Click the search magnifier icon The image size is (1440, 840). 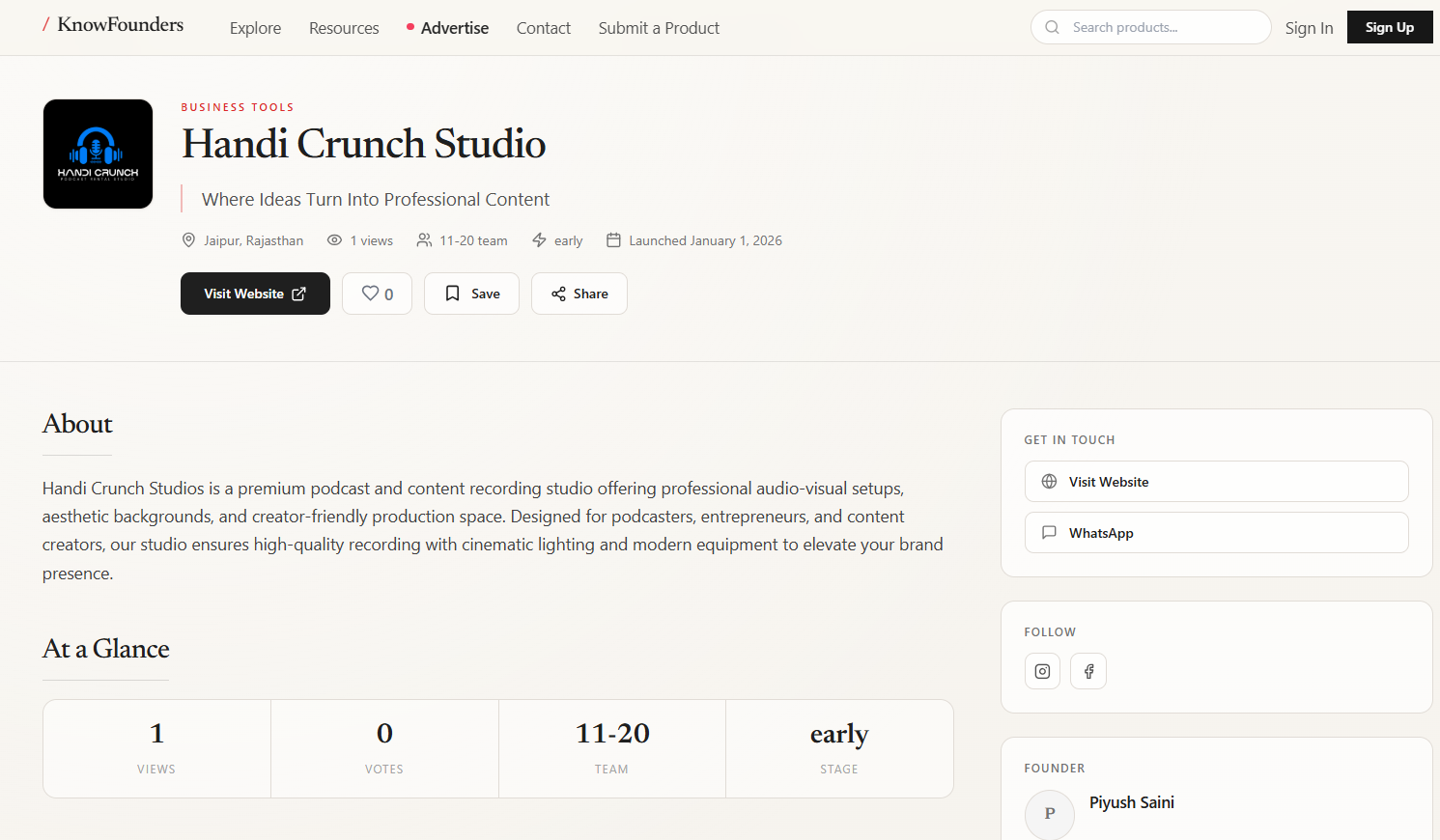coord(1053,27)
